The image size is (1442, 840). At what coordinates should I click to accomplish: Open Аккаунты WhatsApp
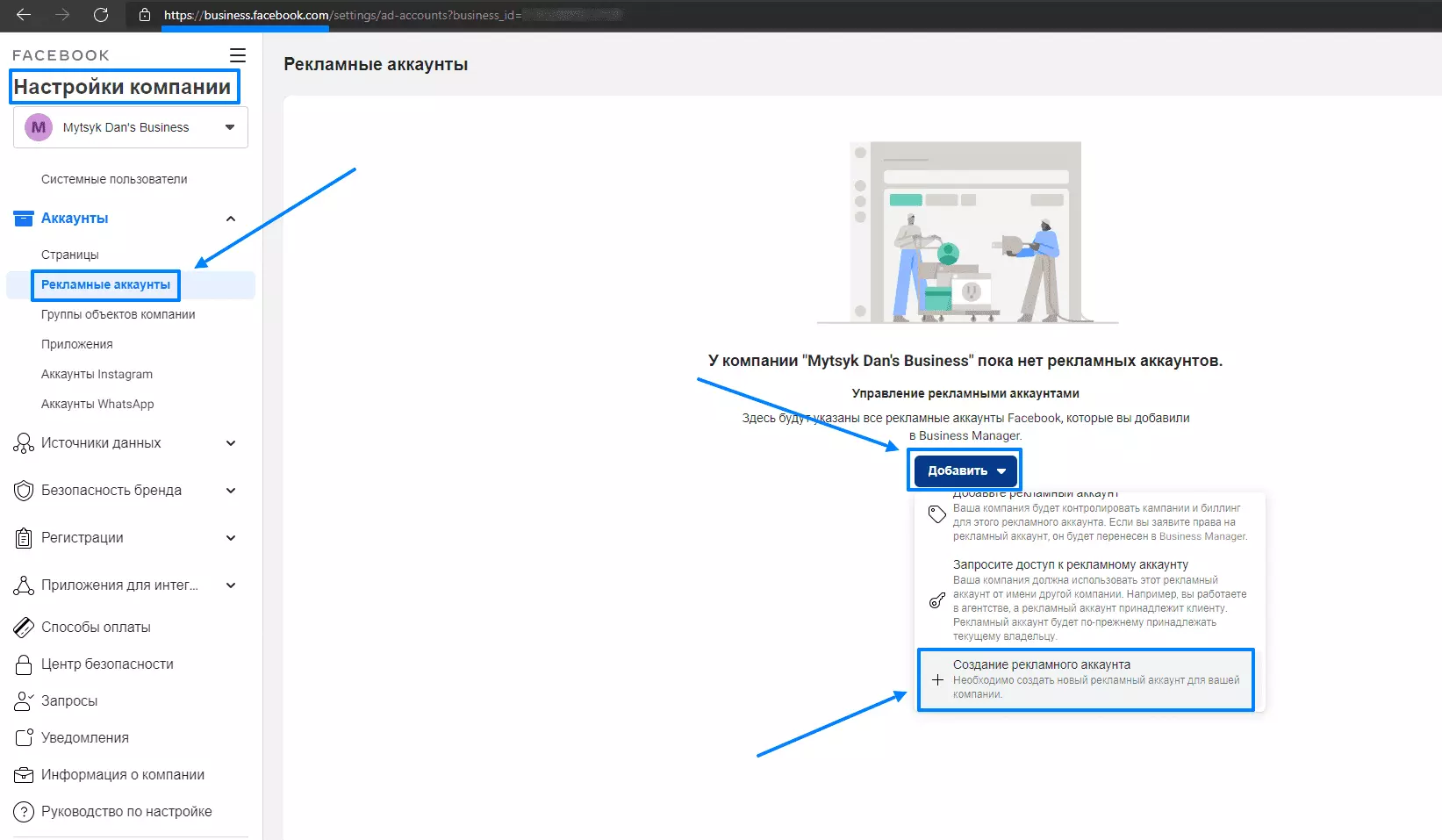[x=97, y=404]
